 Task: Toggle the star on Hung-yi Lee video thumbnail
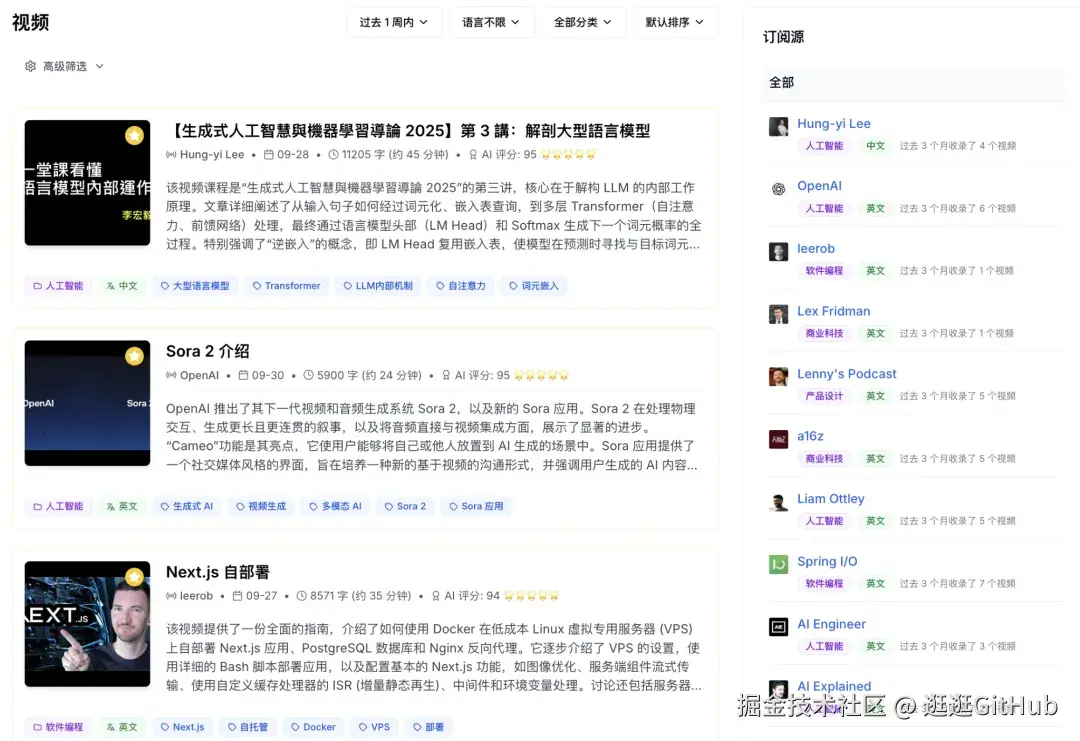[x=135, y=134]
